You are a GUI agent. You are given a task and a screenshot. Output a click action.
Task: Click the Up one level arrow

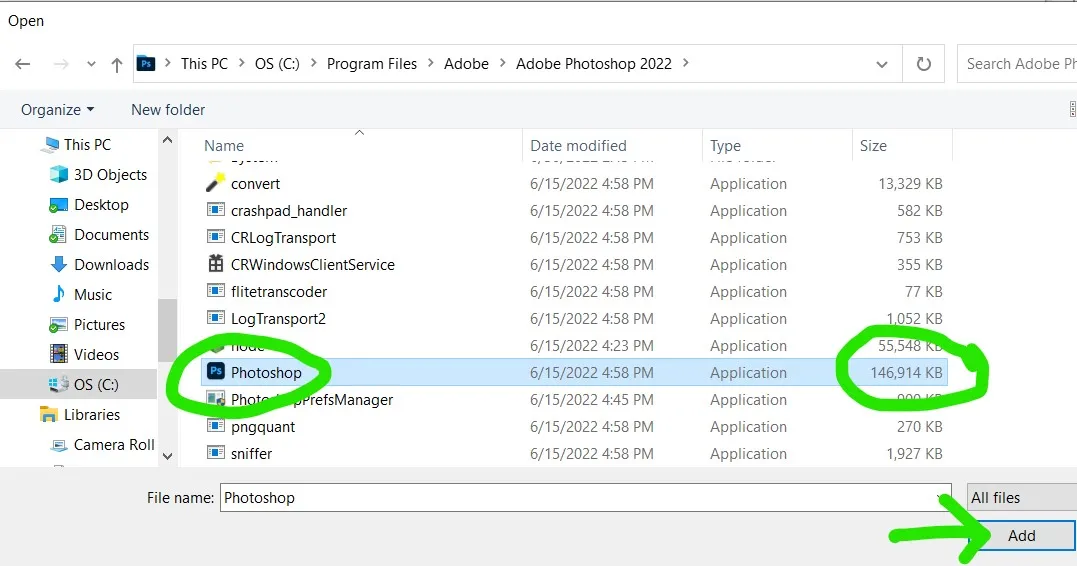click(x=117, y=64)
